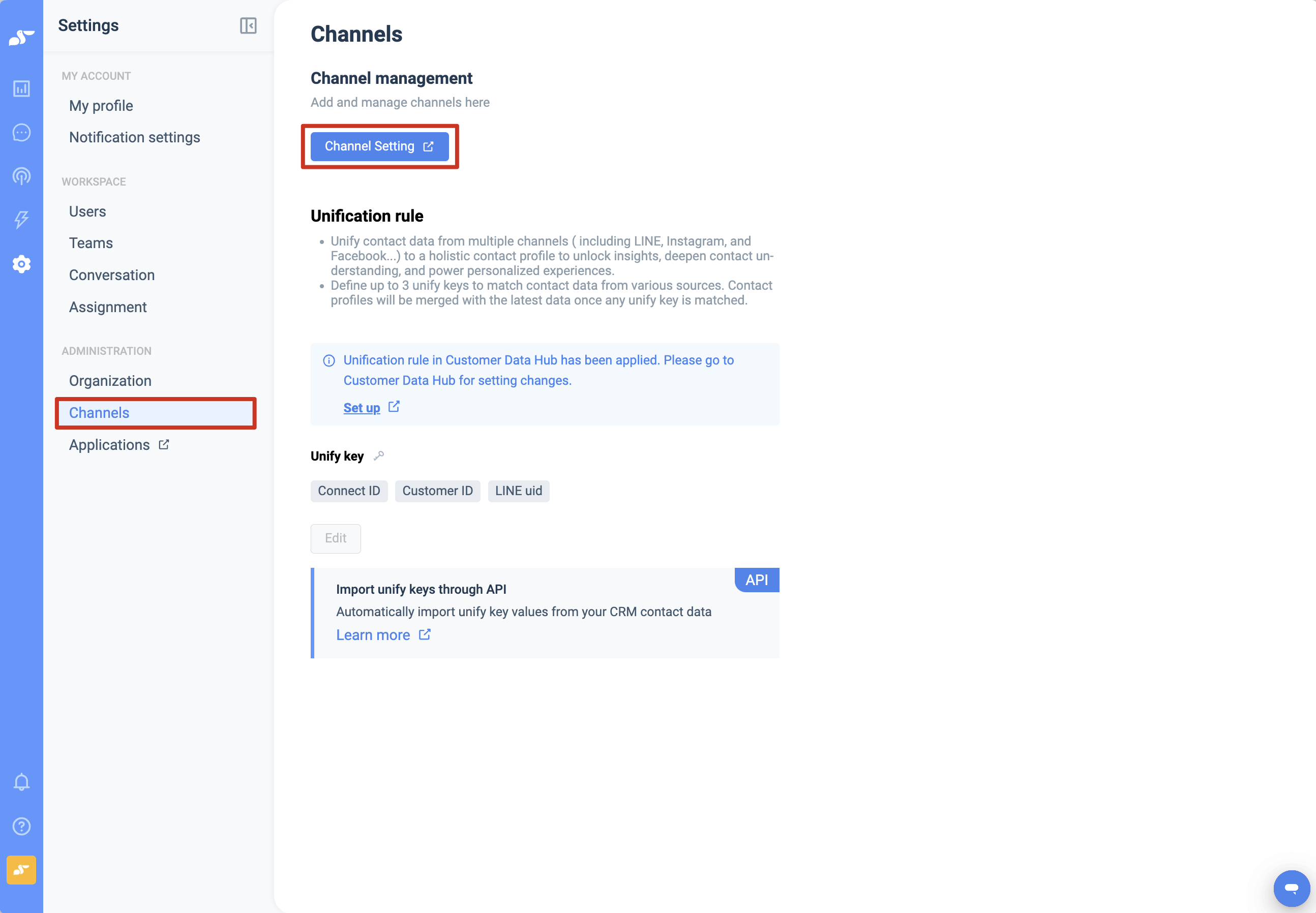
Task: Open the conversations chat bubble icon
Action: click(x=21, y=133)
